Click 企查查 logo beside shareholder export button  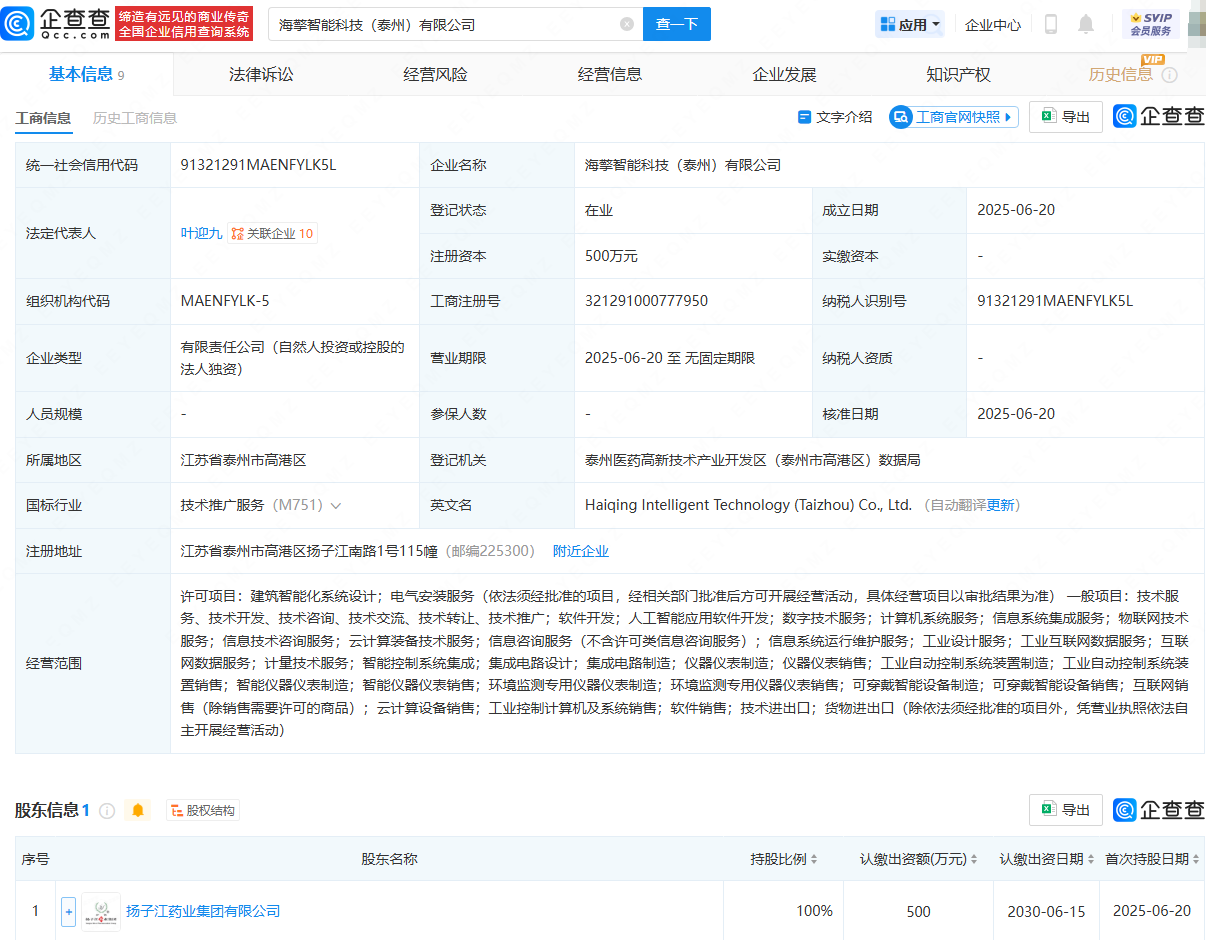click(1159, 810)
